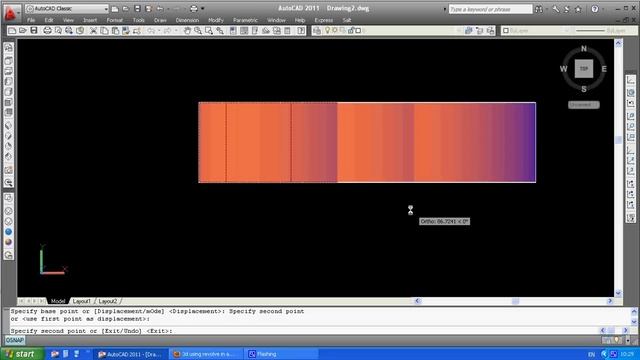This screenshot has width=640, height=360.
Task: Select the Zoom Previous tool
Action: [x=220, y=31]
